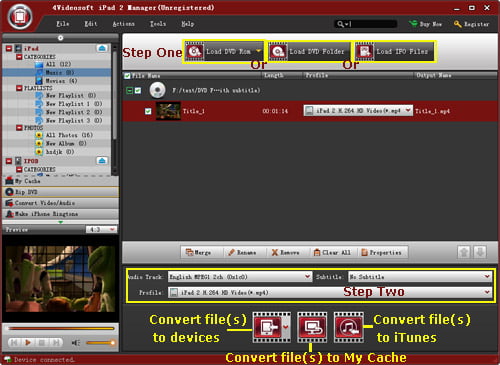Open the Subtitle dropdown
The width and height of the screenshot is (500, 365).
(x=420, y=277)
